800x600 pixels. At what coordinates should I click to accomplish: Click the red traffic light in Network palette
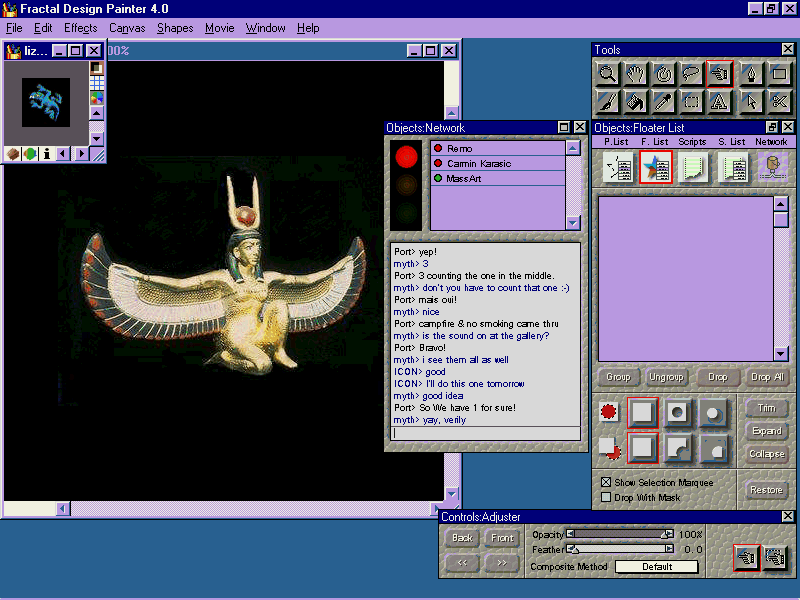406,157
